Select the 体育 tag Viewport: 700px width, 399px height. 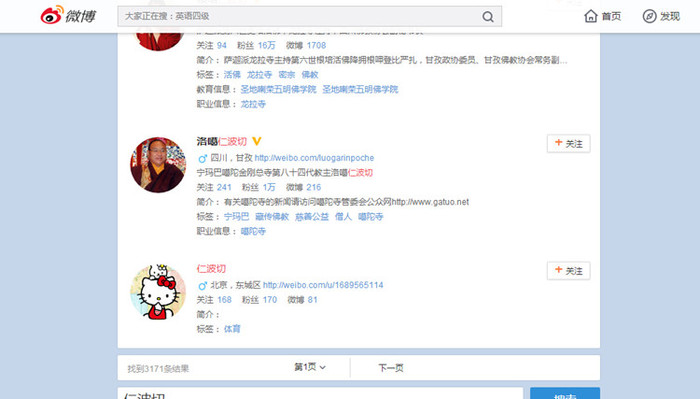click(x=232, y=329)
